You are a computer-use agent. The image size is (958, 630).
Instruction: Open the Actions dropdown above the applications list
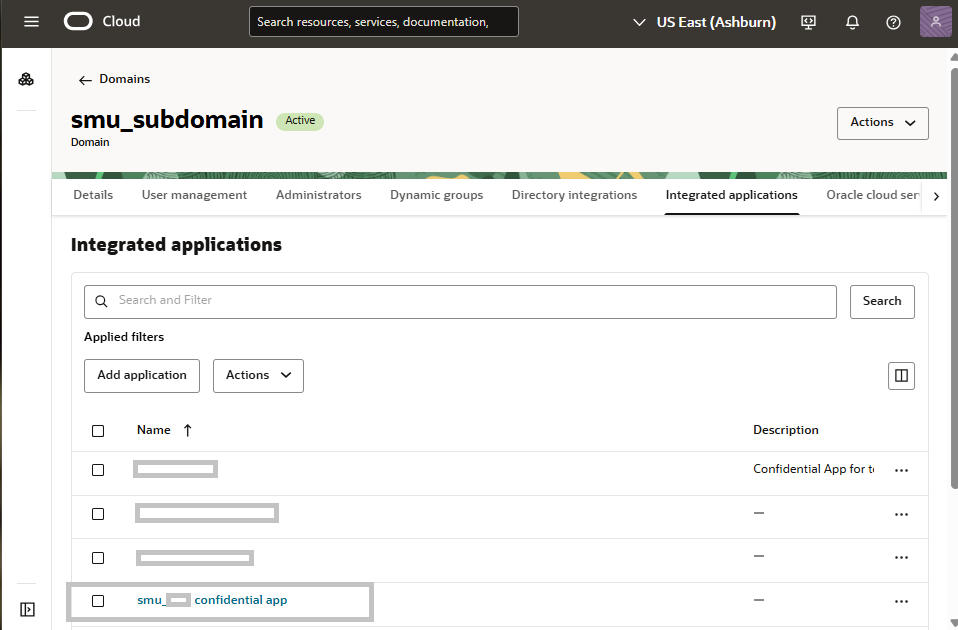click(x=258, y=375)
